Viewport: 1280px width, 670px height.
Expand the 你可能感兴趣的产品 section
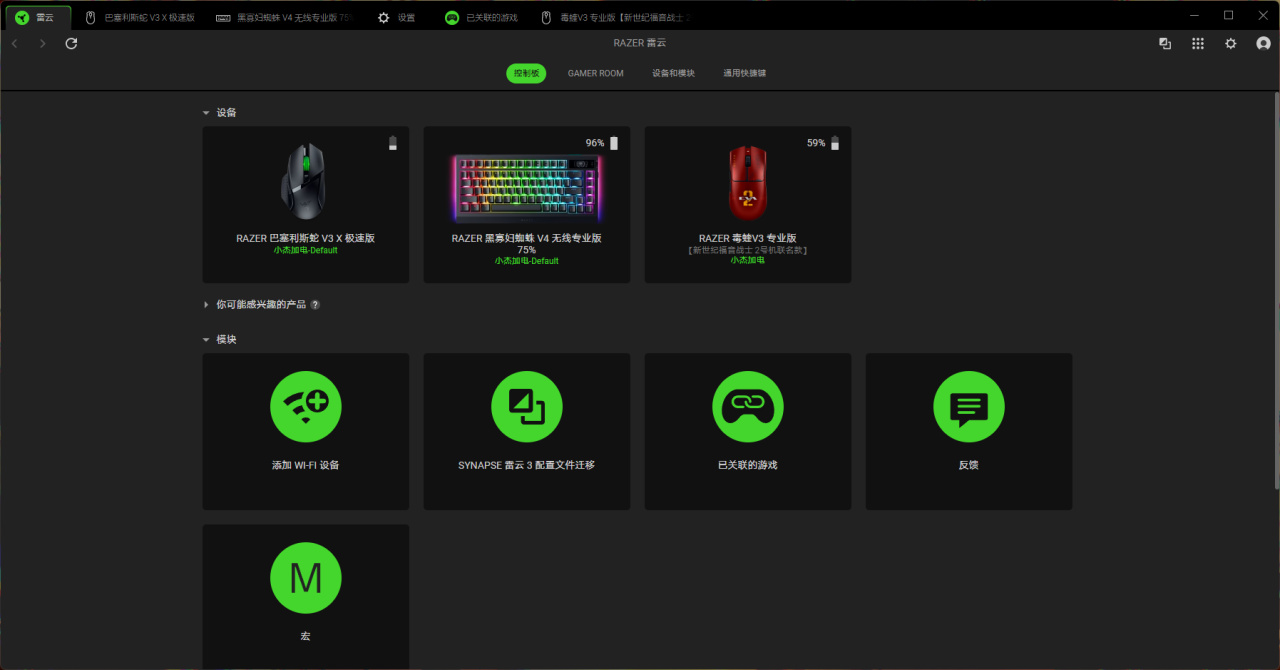pyautogui.click(x=206, y=305)
